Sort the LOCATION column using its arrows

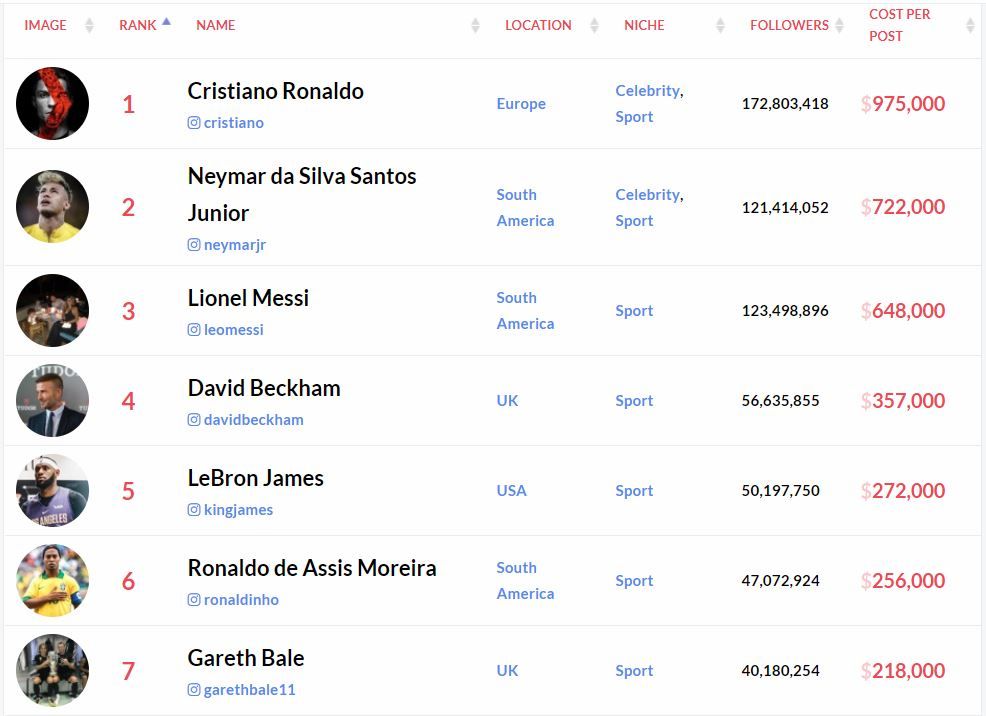click(x=594, y=25)
